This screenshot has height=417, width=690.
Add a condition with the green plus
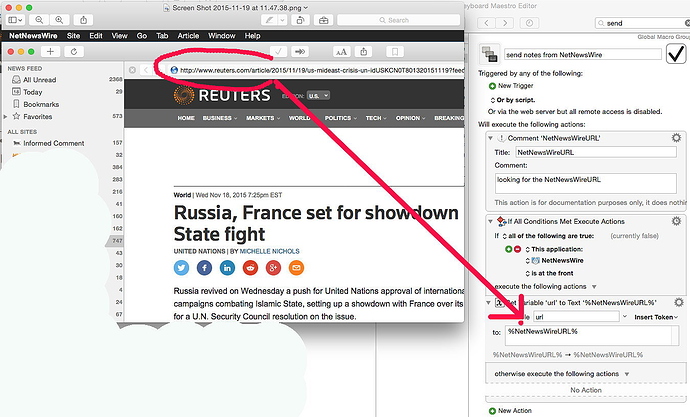509,249
